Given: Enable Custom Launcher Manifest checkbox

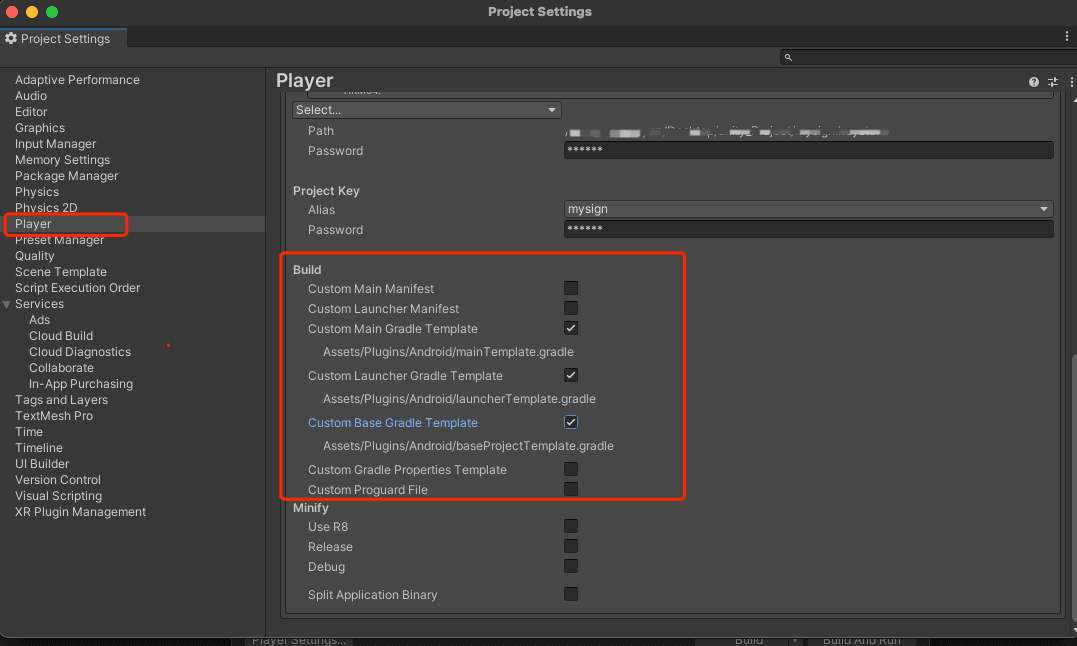Looking at the screenshot, I should (x=571, y=308).
